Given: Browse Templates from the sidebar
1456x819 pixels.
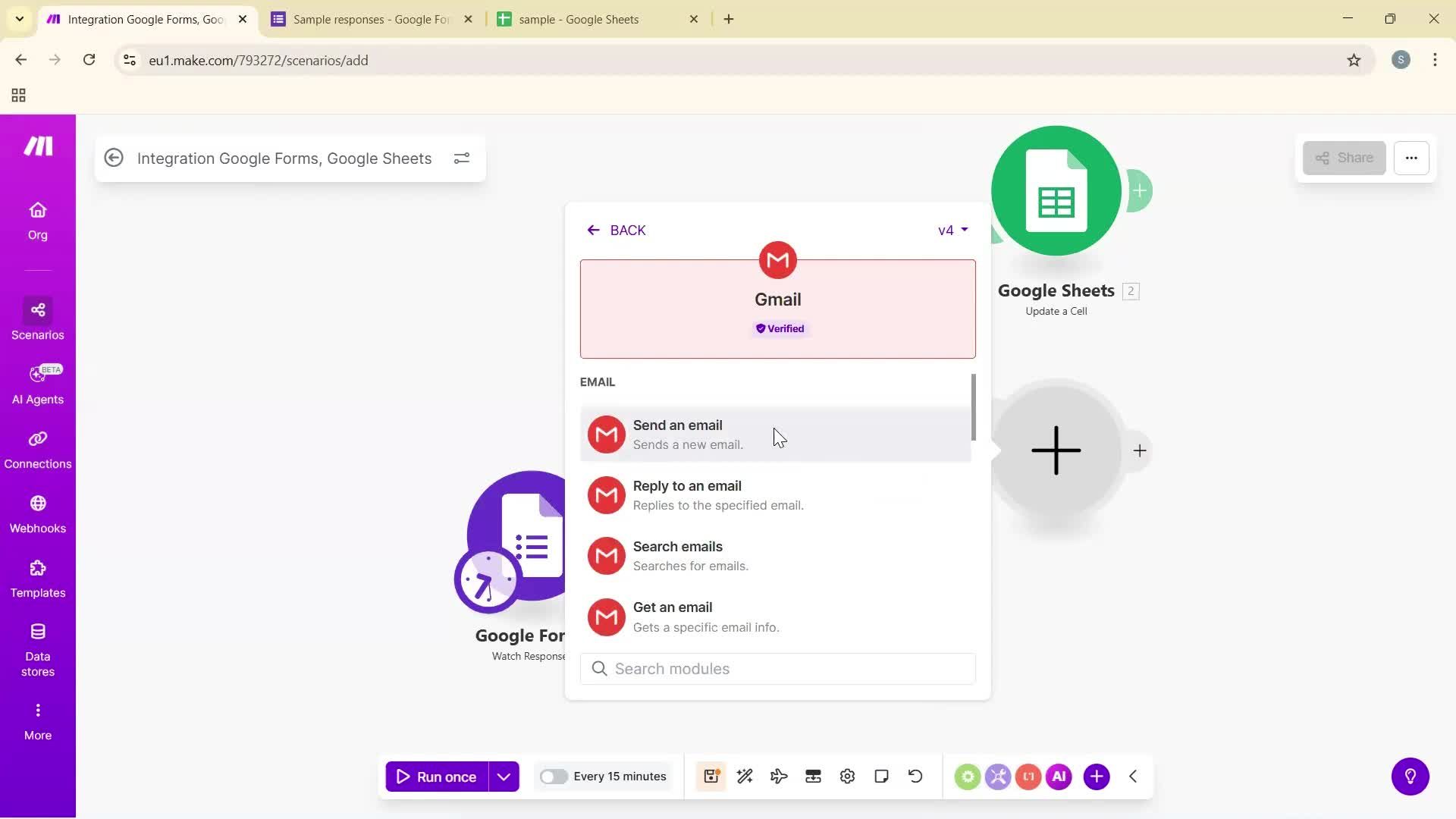Looking at the screenshot, I should [x=37, y=578].
